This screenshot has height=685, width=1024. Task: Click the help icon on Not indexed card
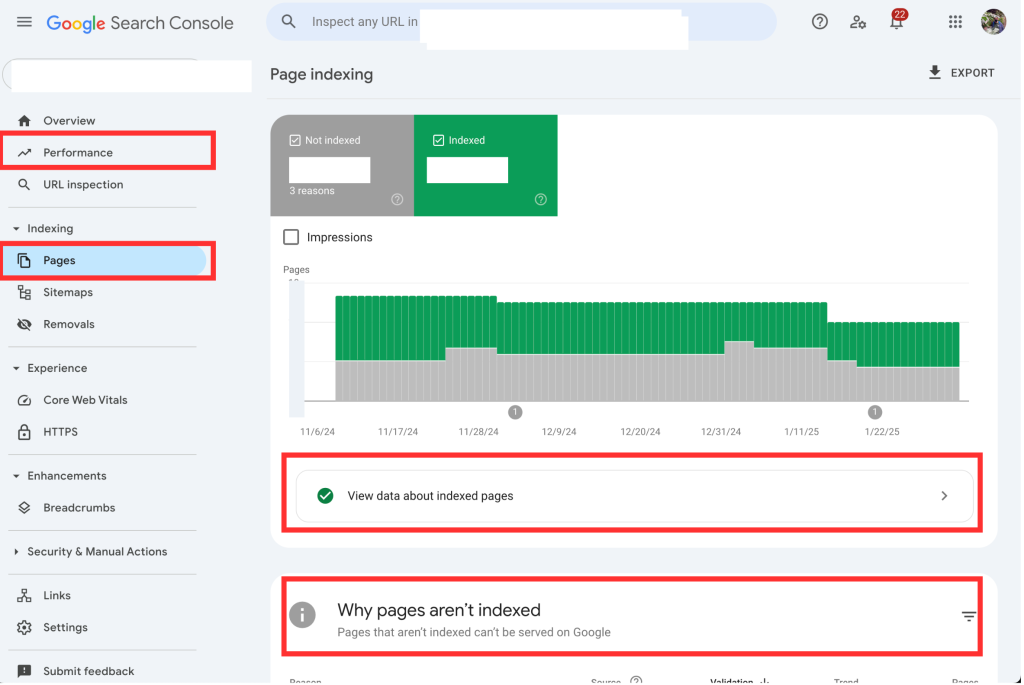click(x=397, y=199)
